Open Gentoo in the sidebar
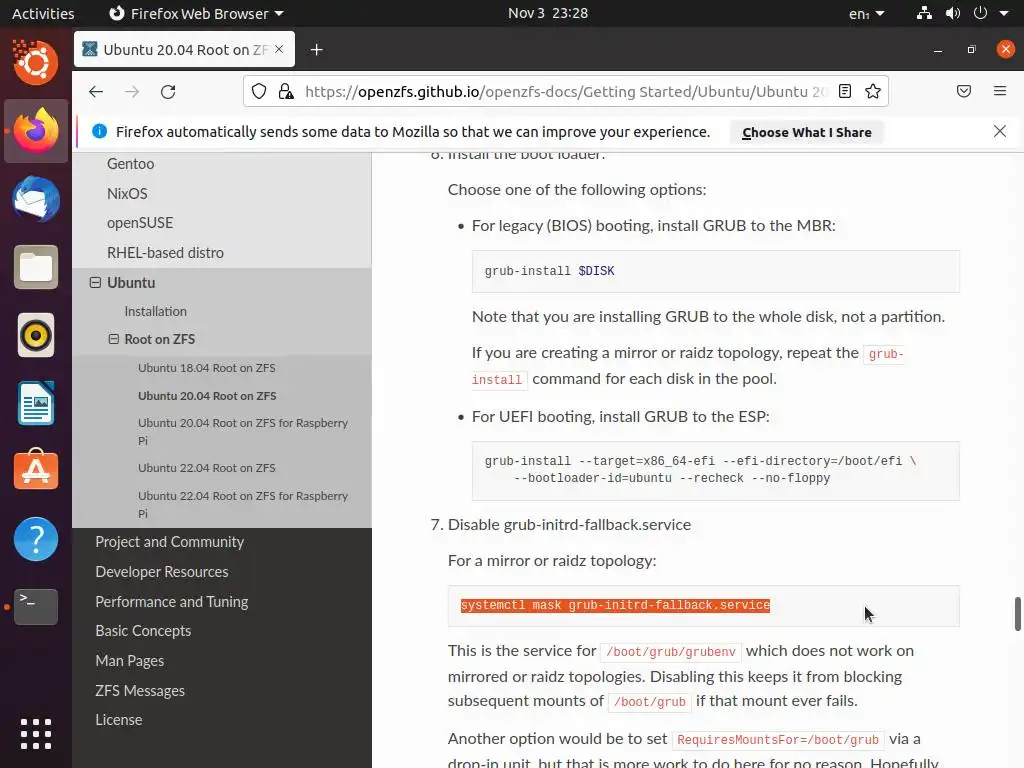This screenshot has height=768, width=1024. click(x=131, y=164)
